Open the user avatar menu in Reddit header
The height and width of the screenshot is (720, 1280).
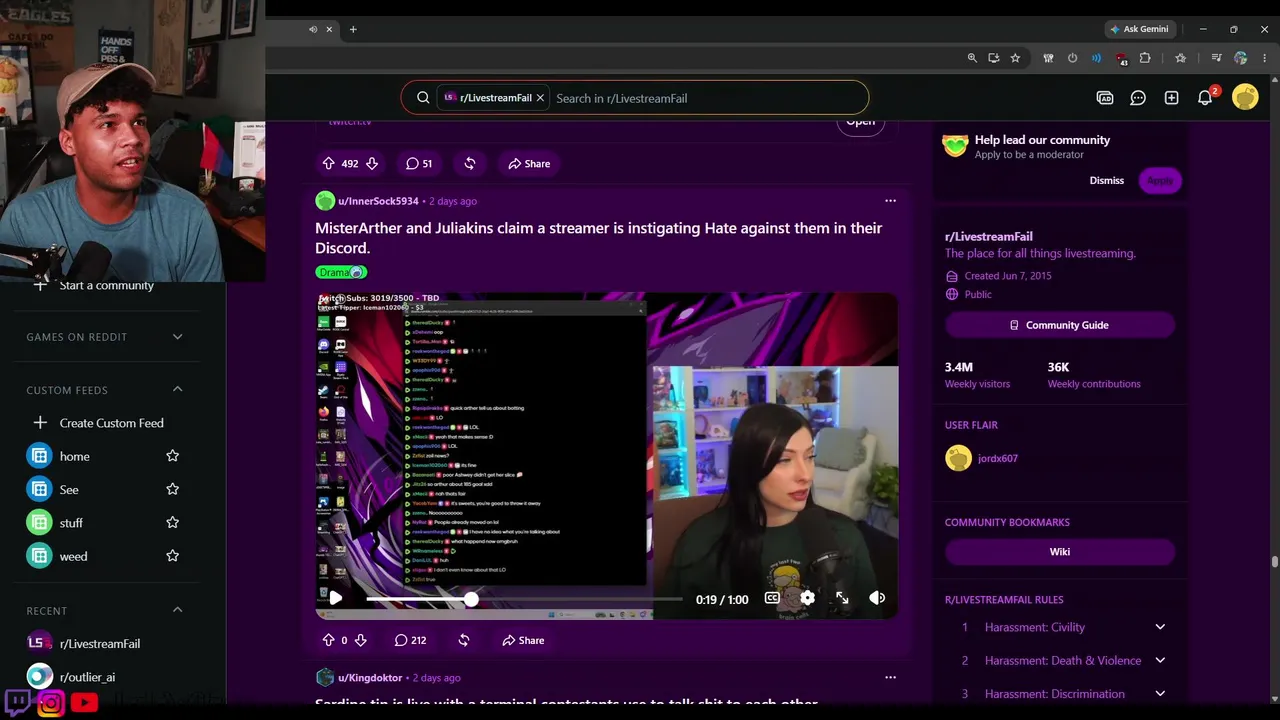point(1245,97)
